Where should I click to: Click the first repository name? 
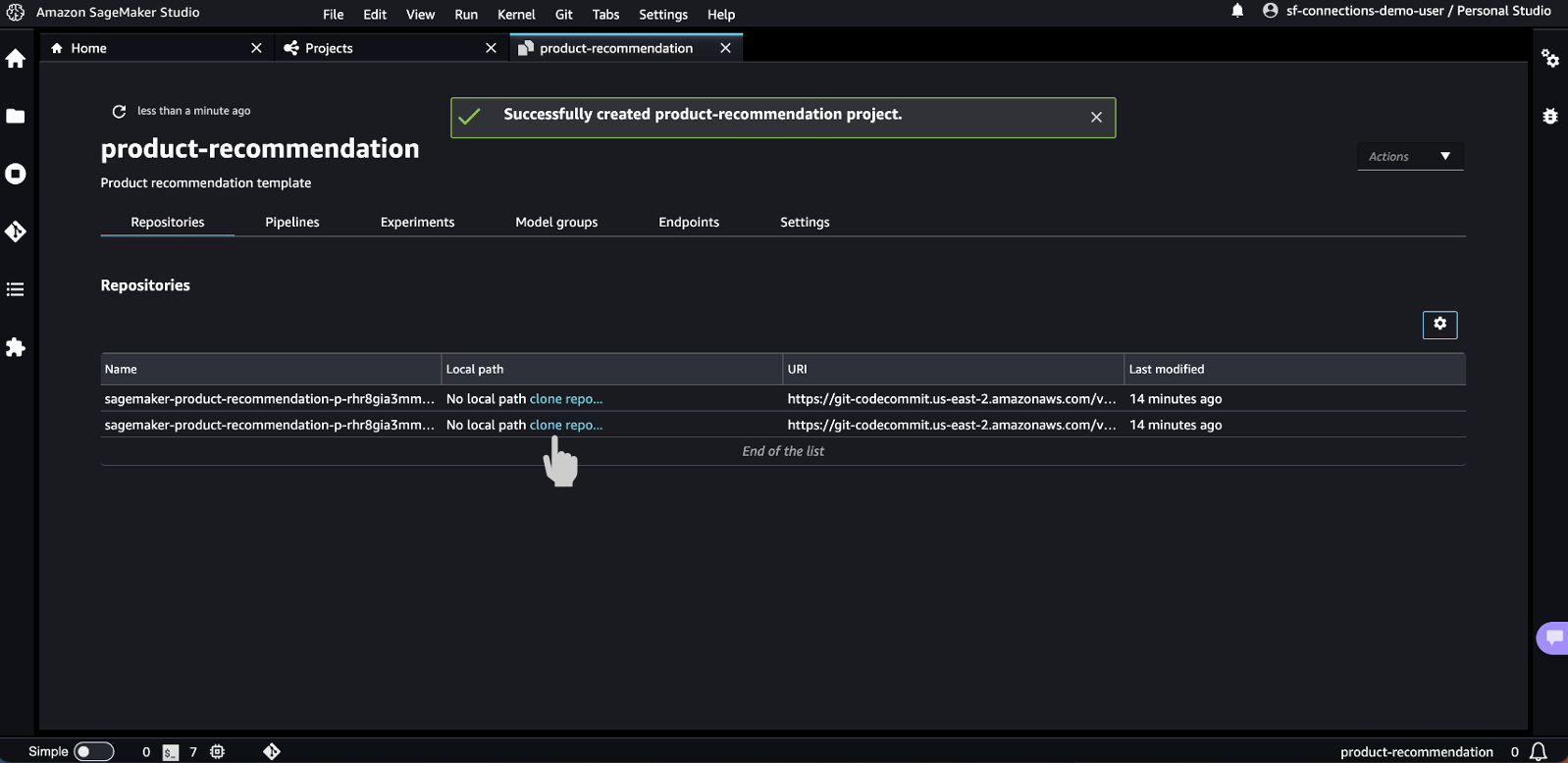click(270, 399)
